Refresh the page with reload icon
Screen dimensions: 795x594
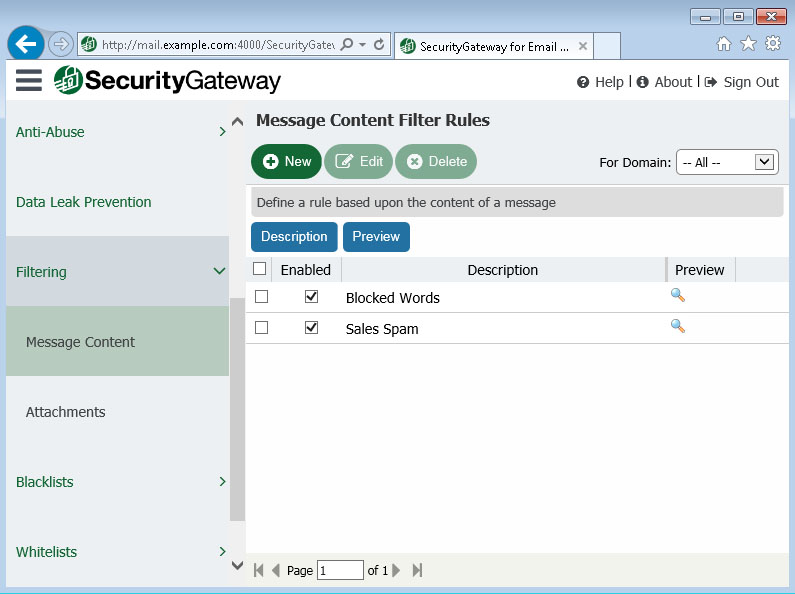coord(379,45)
